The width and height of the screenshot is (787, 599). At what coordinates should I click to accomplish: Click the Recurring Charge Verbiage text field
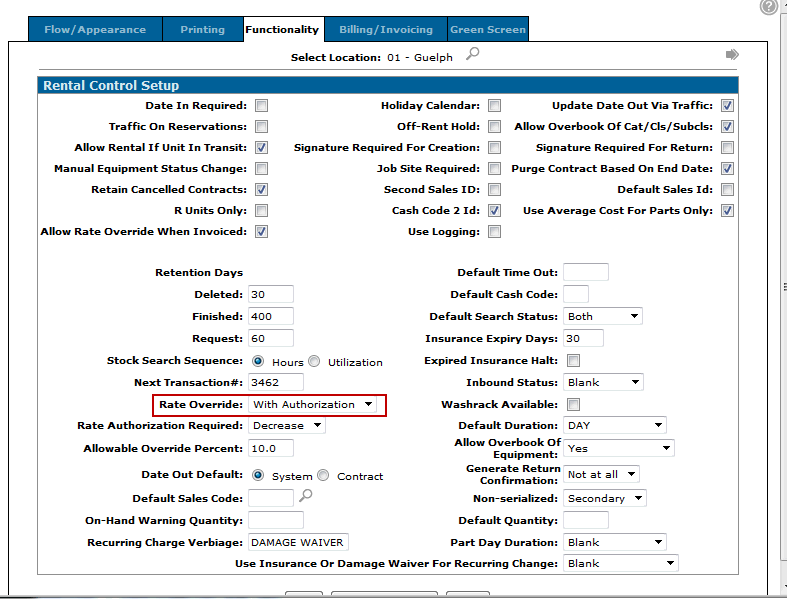click(x=298, y=542)
